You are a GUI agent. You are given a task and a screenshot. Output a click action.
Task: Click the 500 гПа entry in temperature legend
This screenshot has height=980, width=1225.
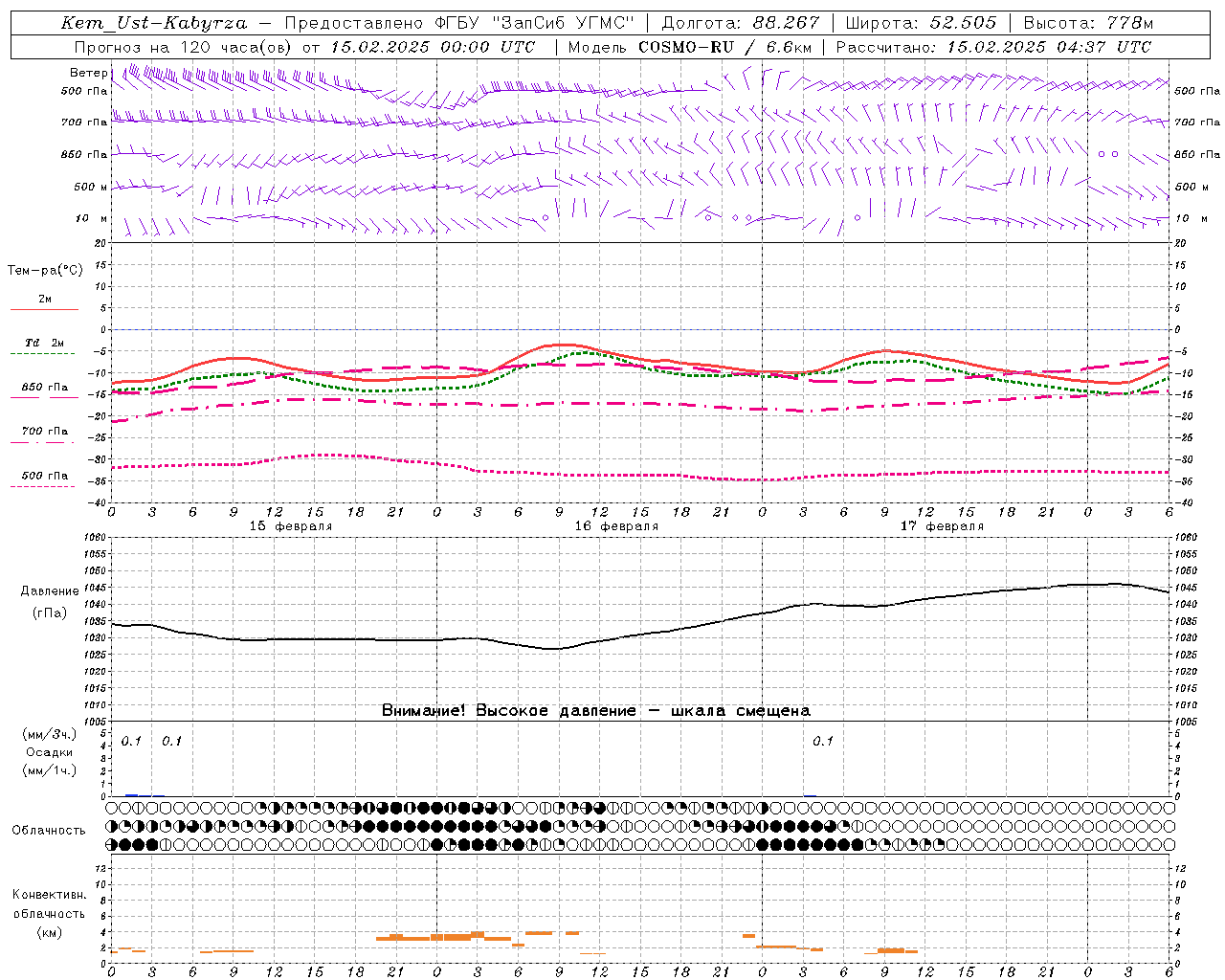(45, 476)
